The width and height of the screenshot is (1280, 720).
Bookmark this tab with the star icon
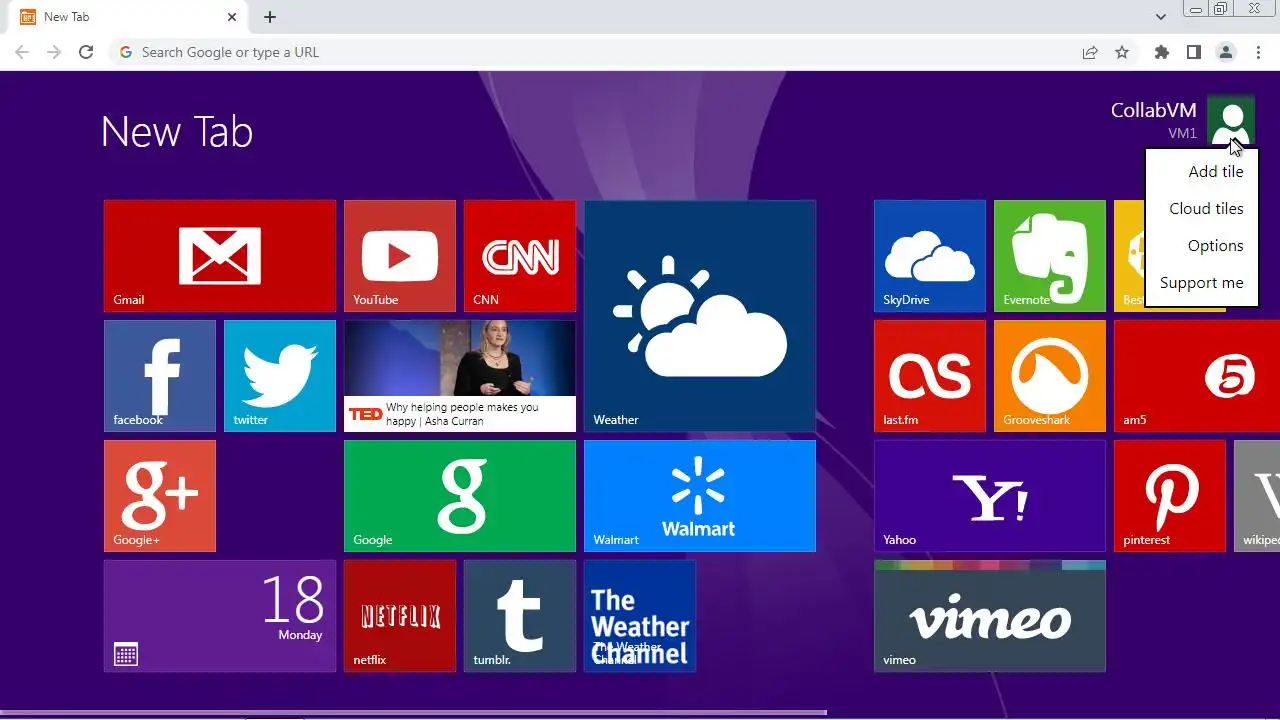click(x=1122, y=52)
